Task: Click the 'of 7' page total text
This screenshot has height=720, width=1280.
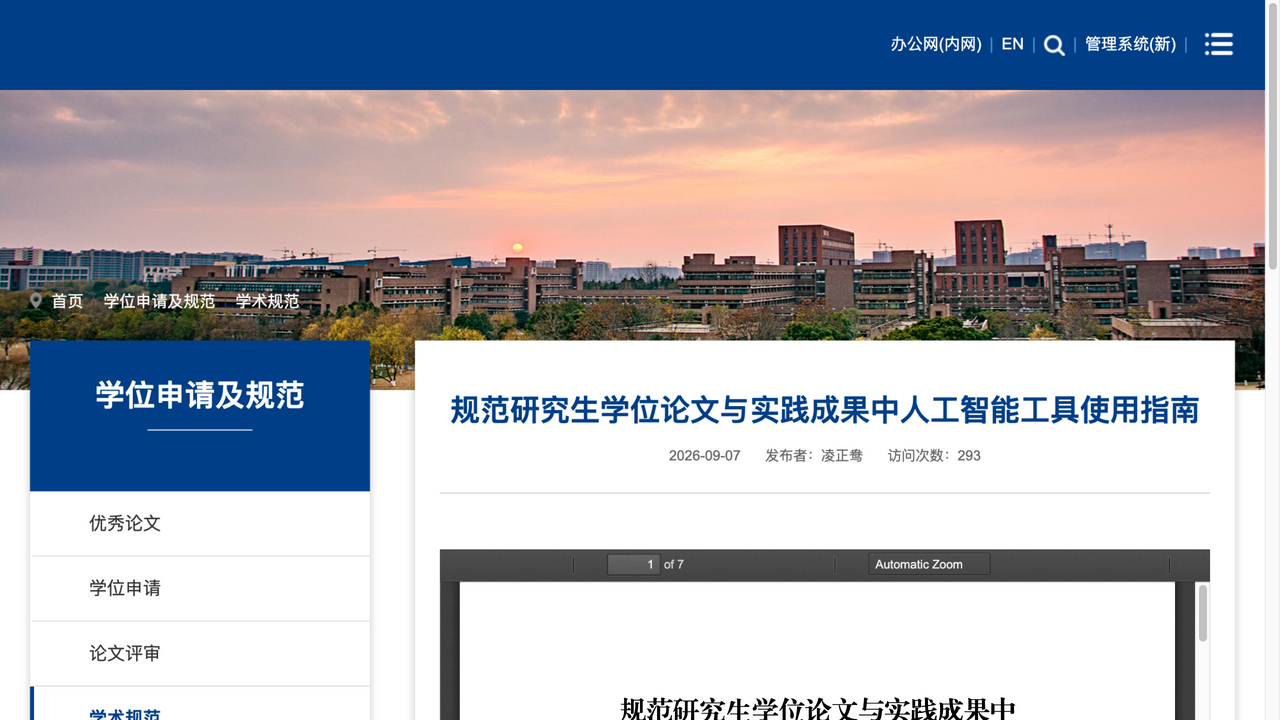Action: 674,564
